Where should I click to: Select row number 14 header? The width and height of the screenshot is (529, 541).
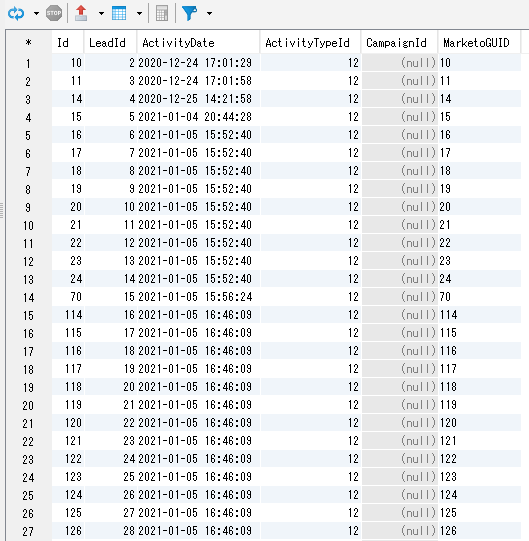pos(29,297)
